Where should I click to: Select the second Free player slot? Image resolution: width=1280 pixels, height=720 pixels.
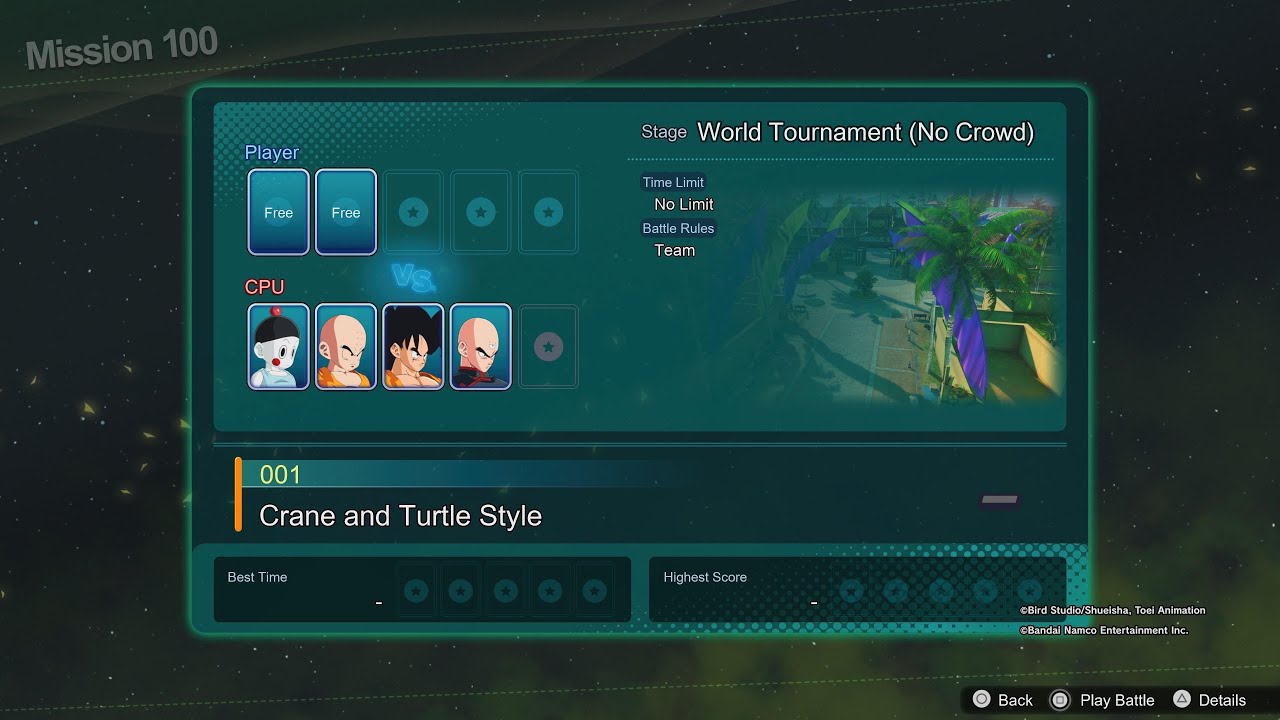346,212
